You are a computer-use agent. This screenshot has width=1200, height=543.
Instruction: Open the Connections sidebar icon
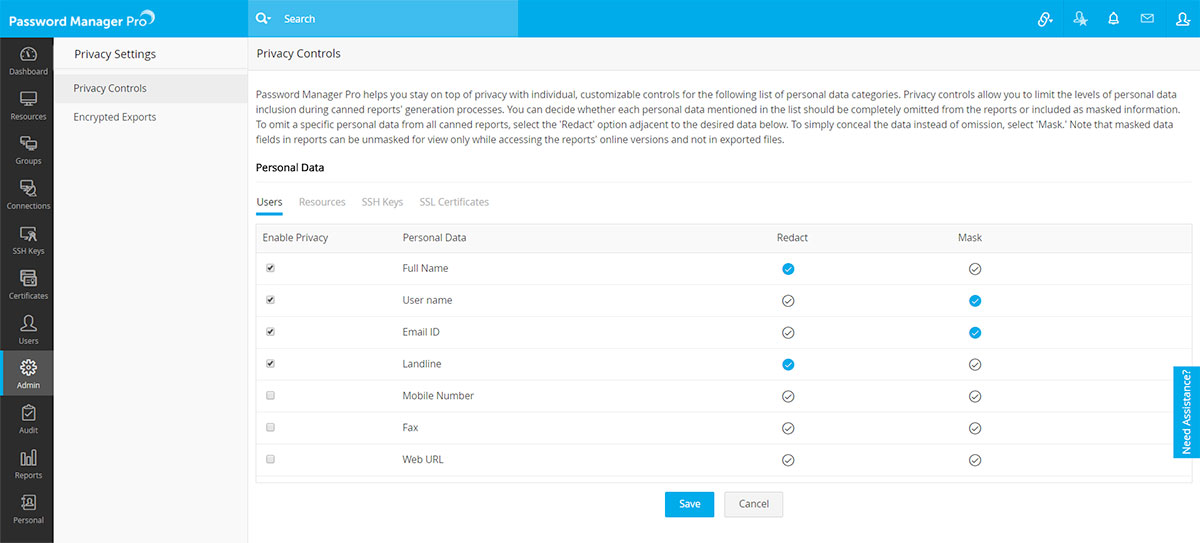(x=28, y=194)
